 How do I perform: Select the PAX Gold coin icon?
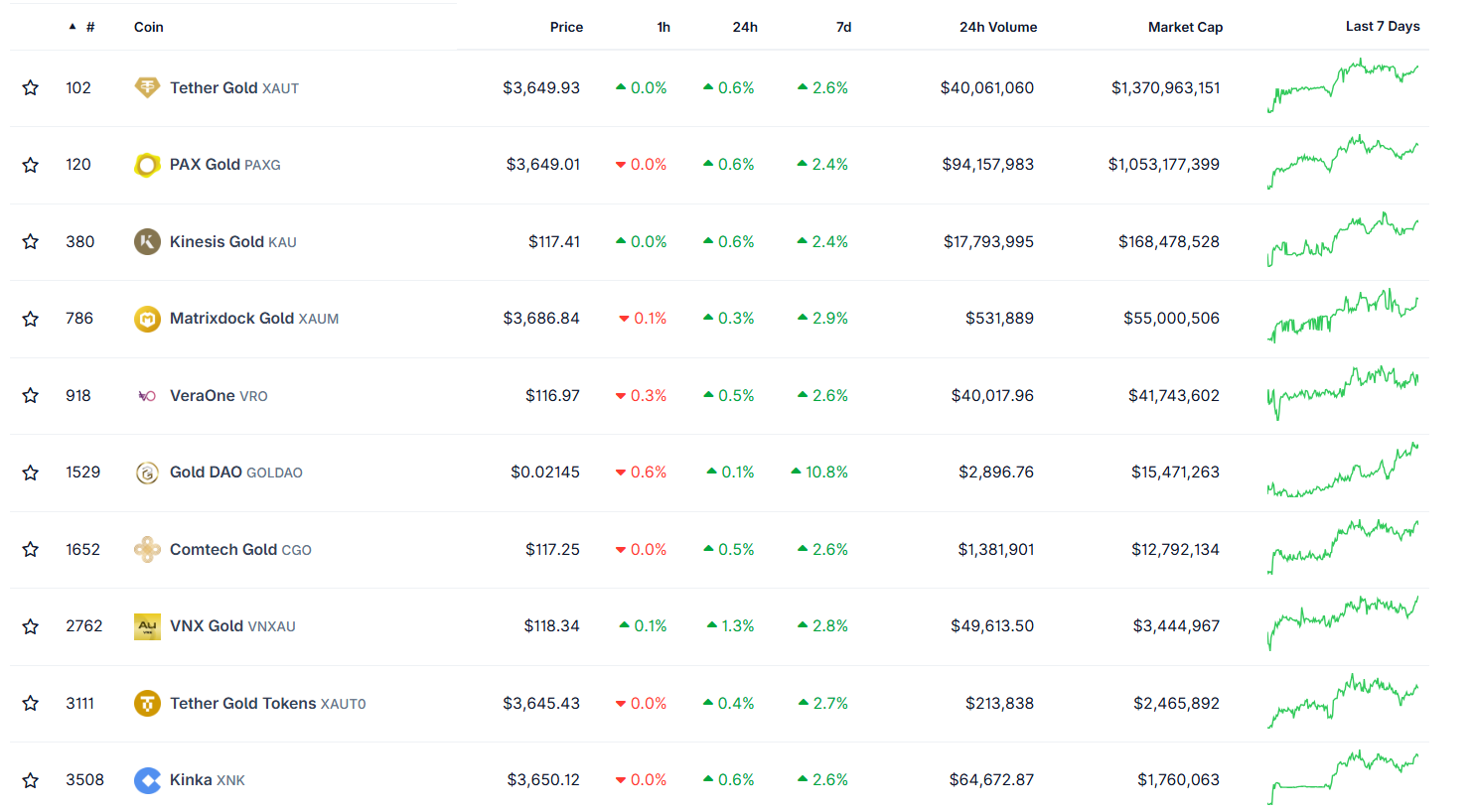point(147,164)
